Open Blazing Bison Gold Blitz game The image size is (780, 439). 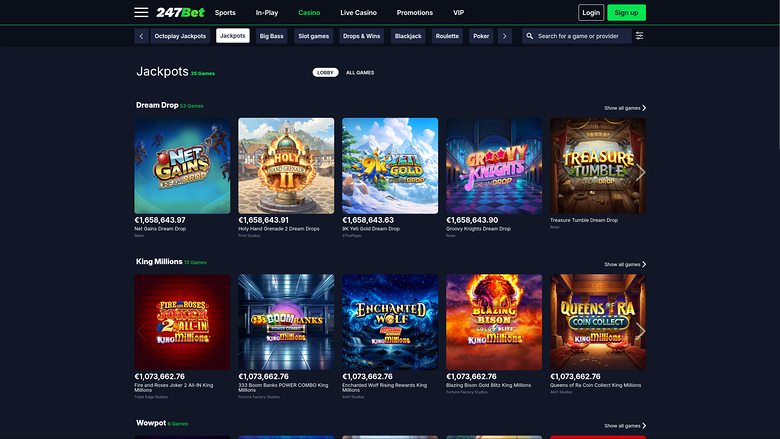tap(494, 322)
